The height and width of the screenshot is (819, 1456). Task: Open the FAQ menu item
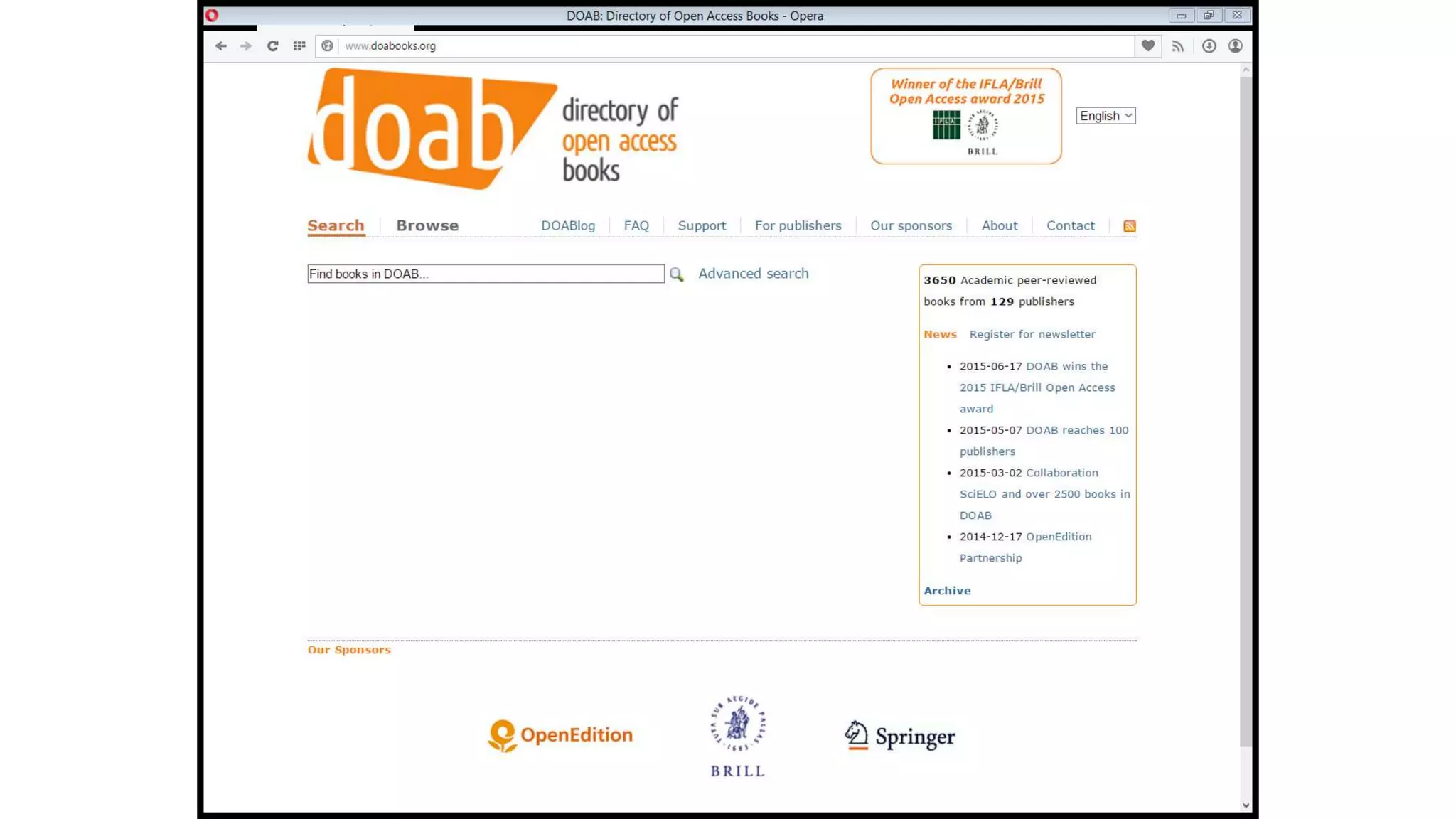636,225
